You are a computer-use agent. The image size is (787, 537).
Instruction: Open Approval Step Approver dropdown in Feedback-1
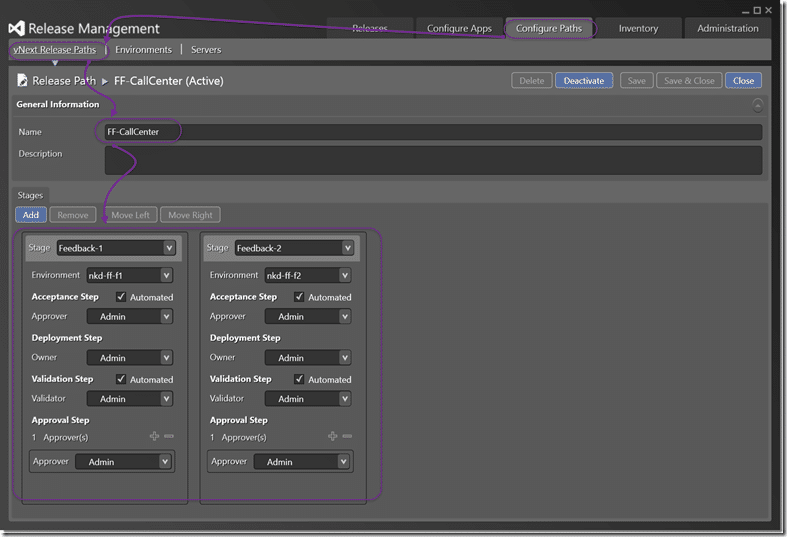123,462
